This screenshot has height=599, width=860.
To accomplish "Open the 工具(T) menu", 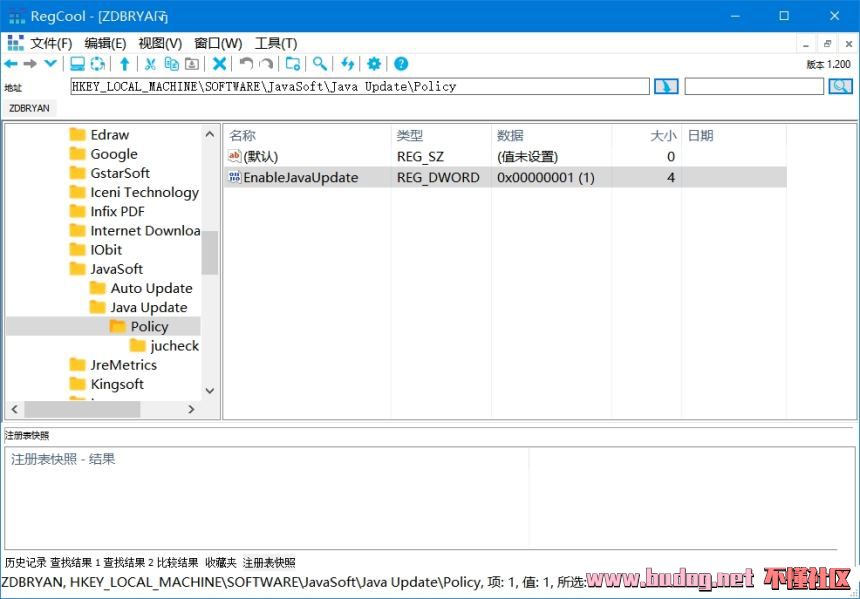I will pos(276,43).
